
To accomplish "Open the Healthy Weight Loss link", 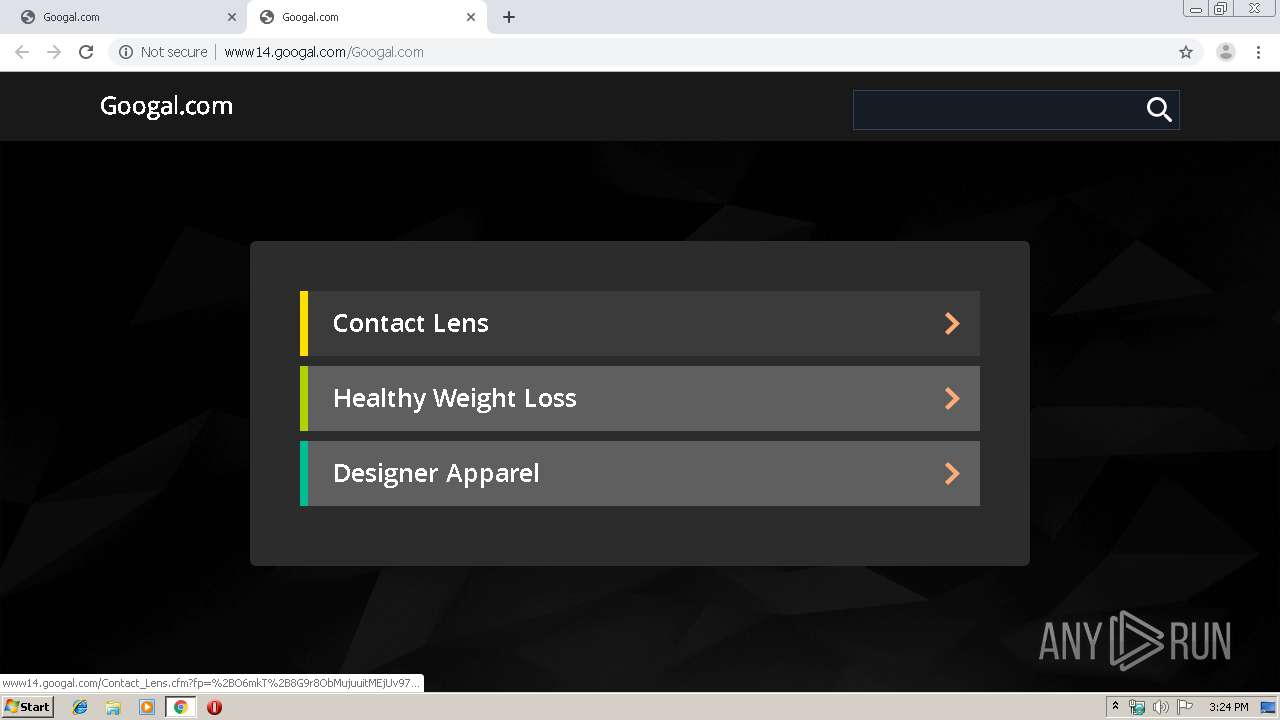I will pyautogui.click(x=640, y=398).
